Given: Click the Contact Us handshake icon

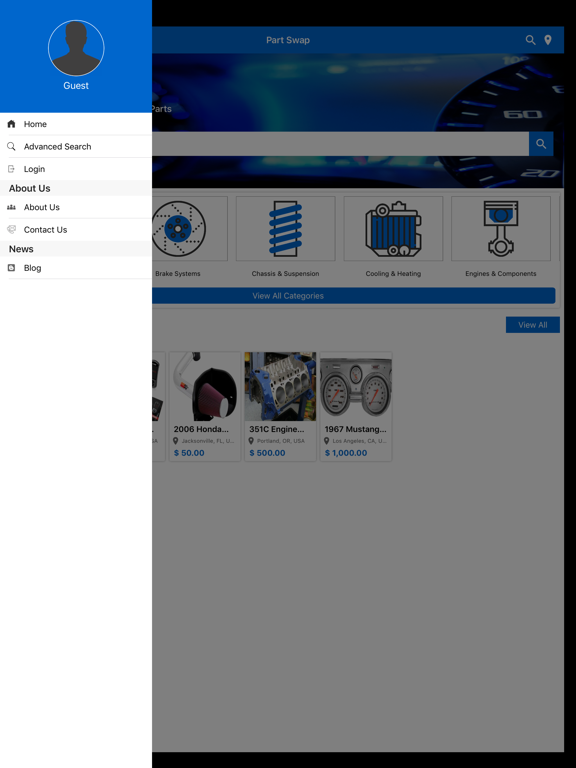Looking at the screenshot, I should 11,229.
